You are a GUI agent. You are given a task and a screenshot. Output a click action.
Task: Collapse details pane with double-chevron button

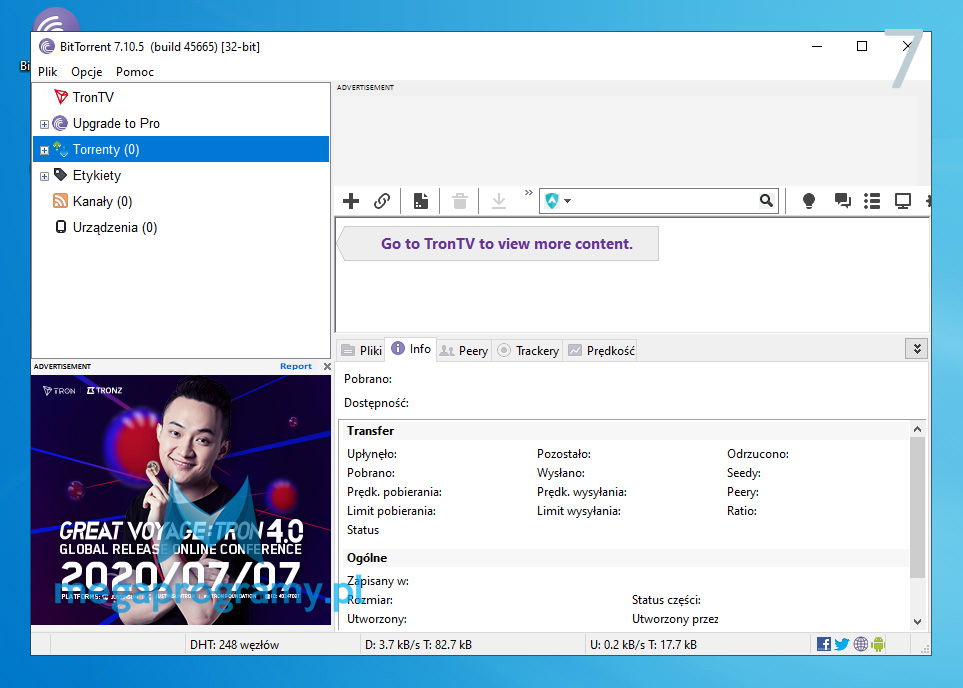pyautogui.click(x=916, y=349)
